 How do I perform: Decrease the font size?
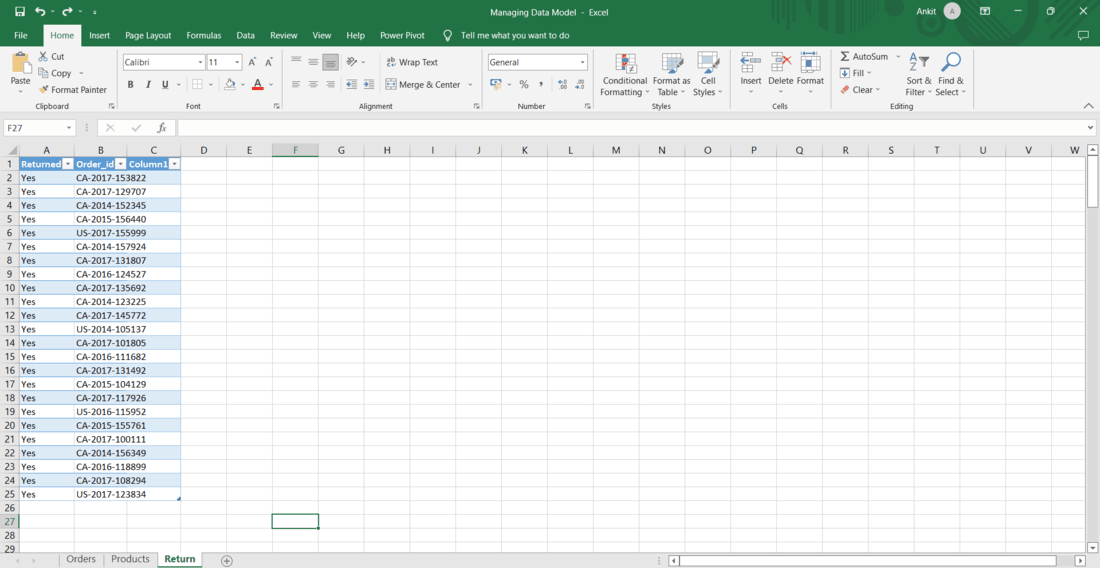[x=268, y=62]
